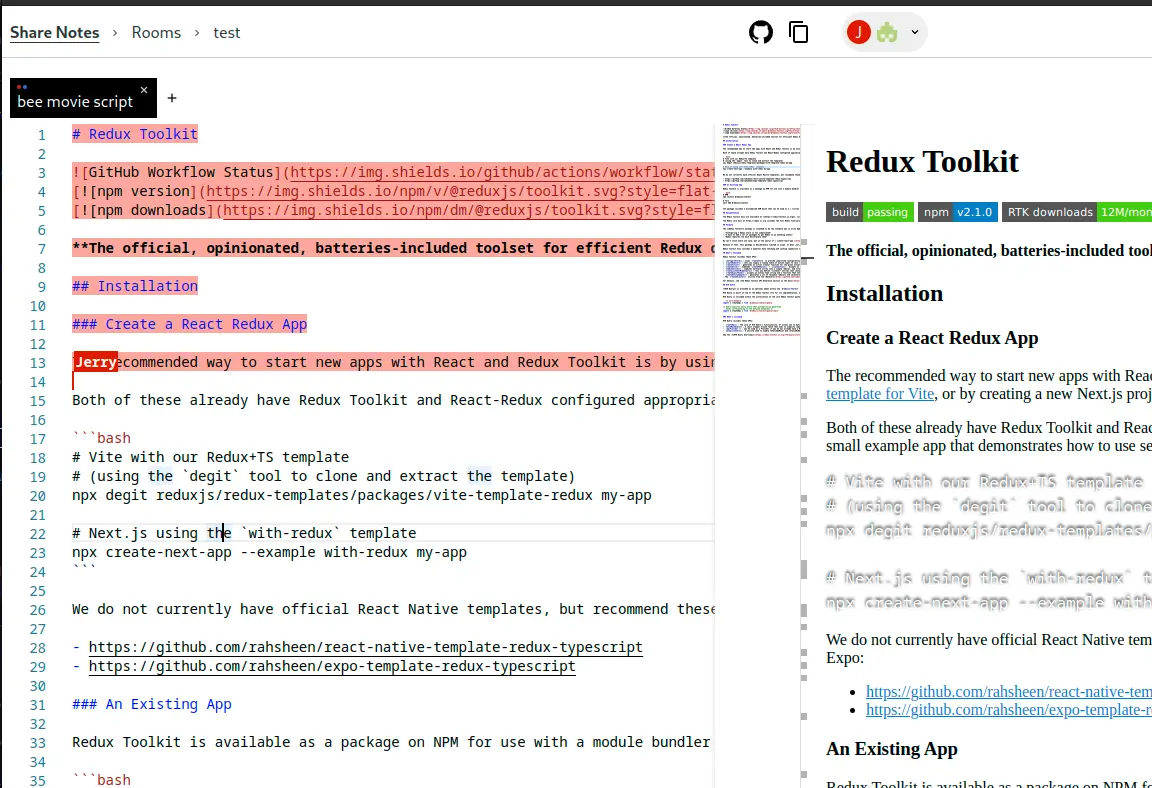This screenshot has height=788, width=1152.
Task: Open a new note tab with the plus
Action: click(x=171, y=98)
